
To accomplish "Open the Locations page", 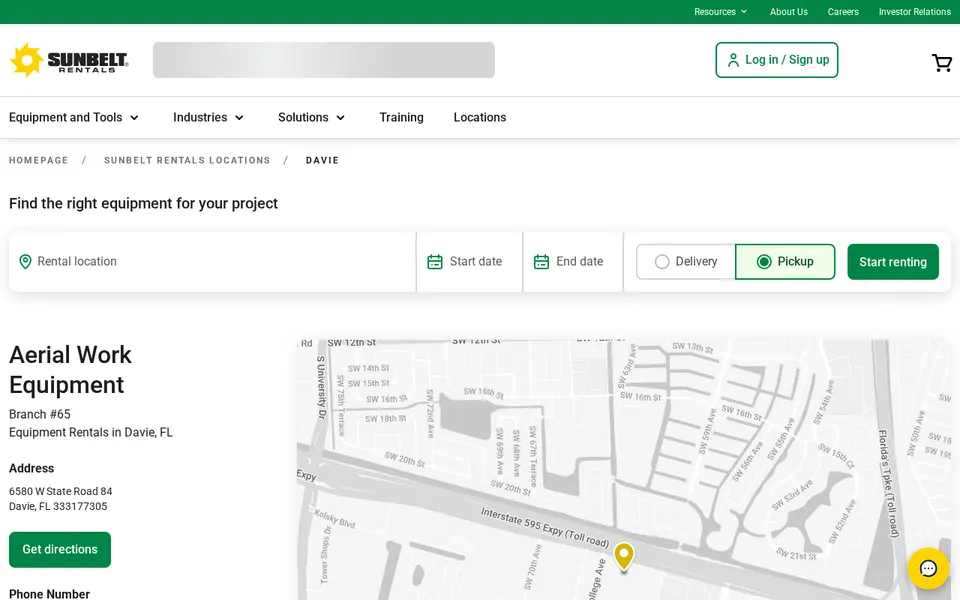I will [479, 118].
